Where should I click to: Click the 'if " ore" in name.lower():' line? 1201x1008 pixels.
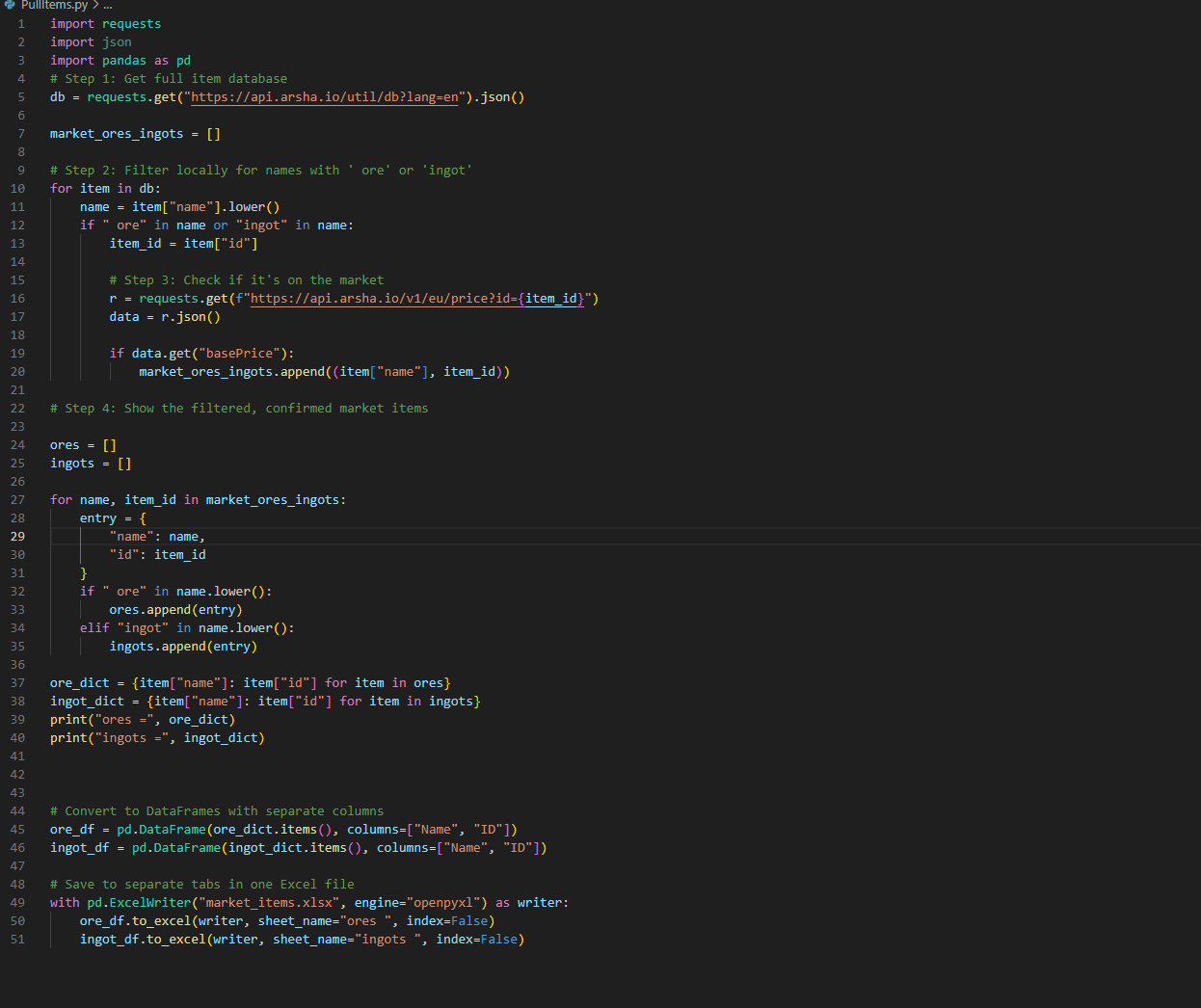coord(176,592)
